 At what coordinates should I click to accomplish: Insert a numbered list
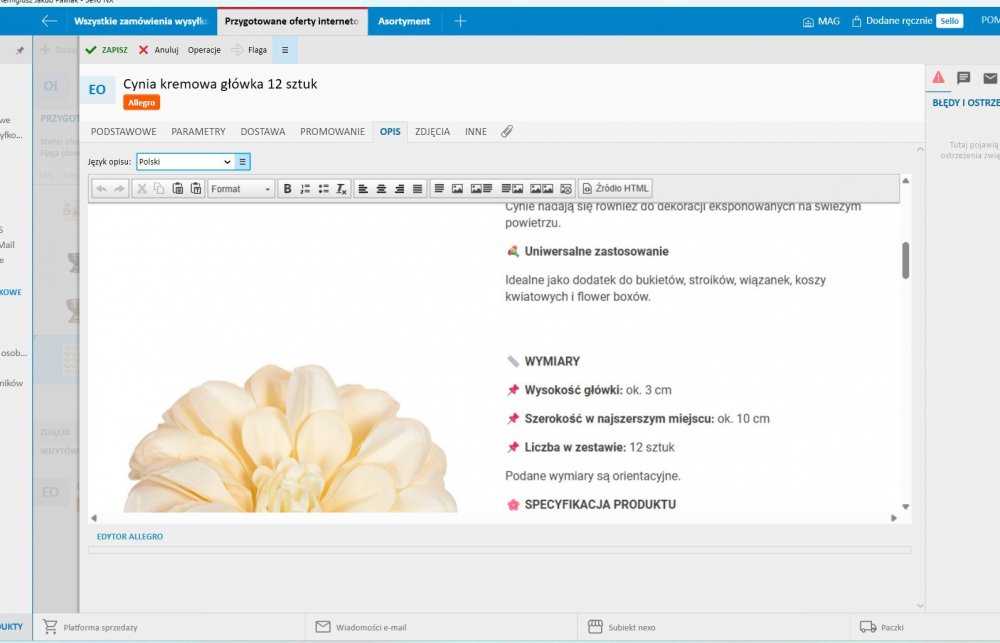[305, 189]
